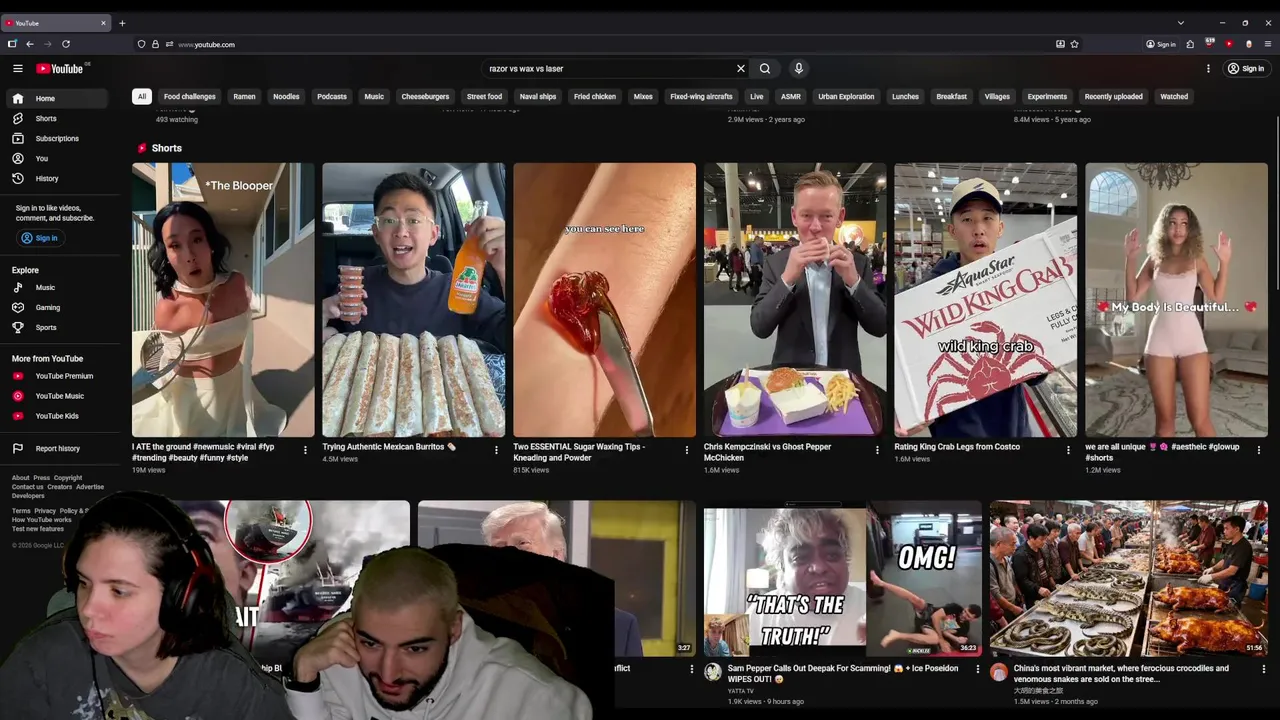Reload the page in the browser

[x=66, y=44]
